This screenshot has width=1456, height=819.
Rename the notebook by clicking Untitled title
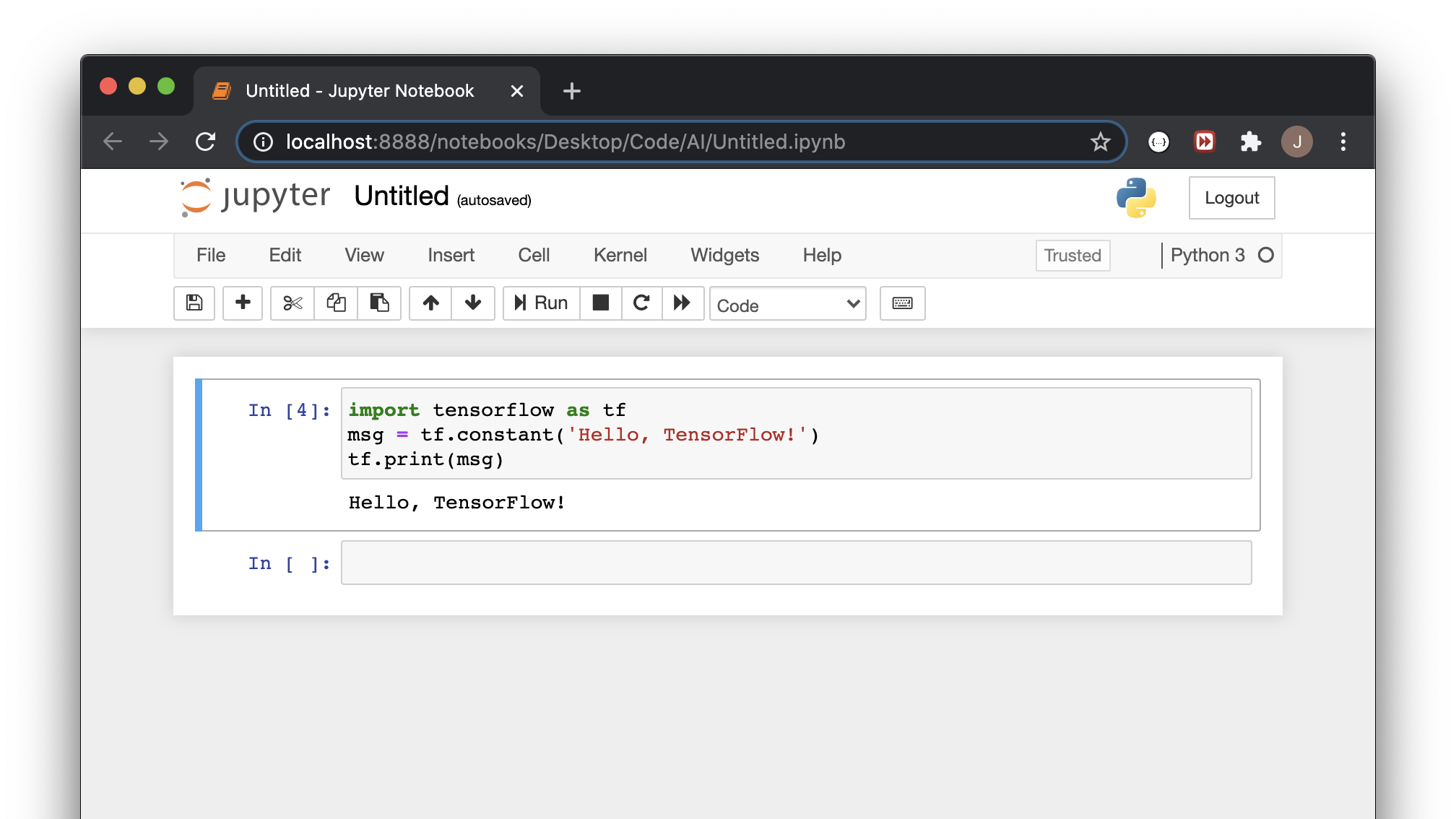coord(402,196)
